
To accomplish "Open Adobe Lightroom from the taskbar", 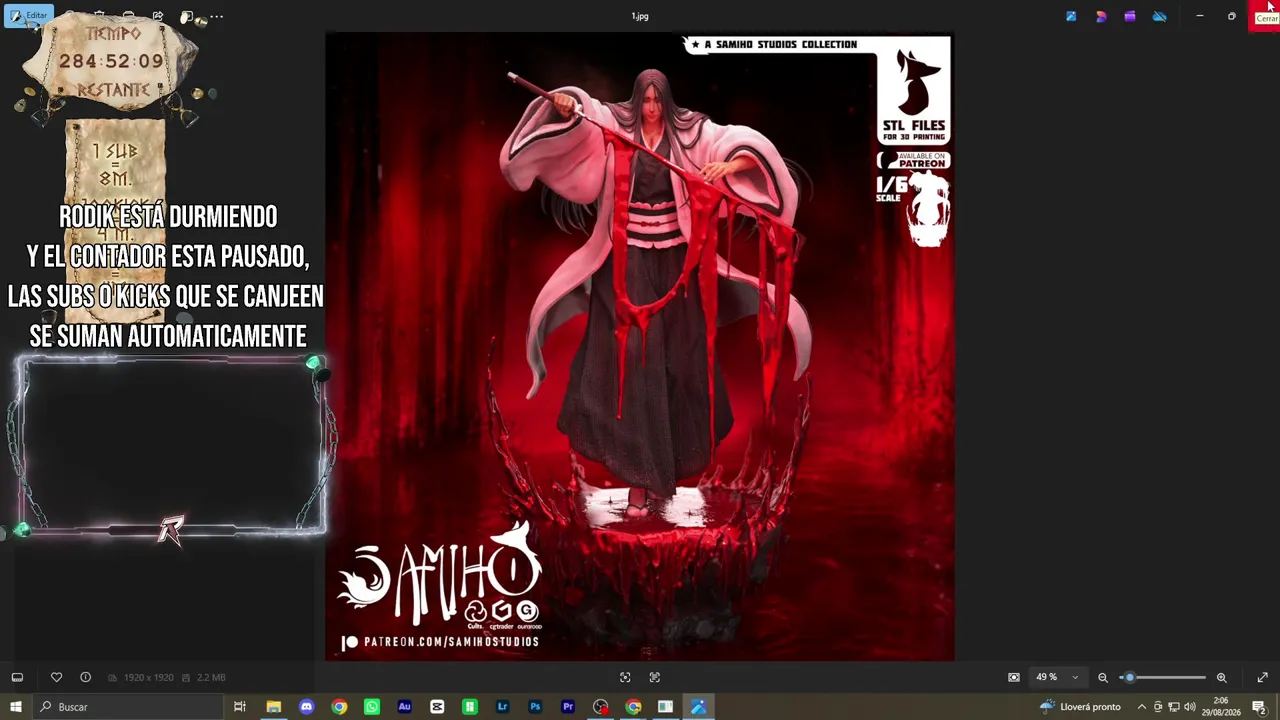I will point(502,707).
